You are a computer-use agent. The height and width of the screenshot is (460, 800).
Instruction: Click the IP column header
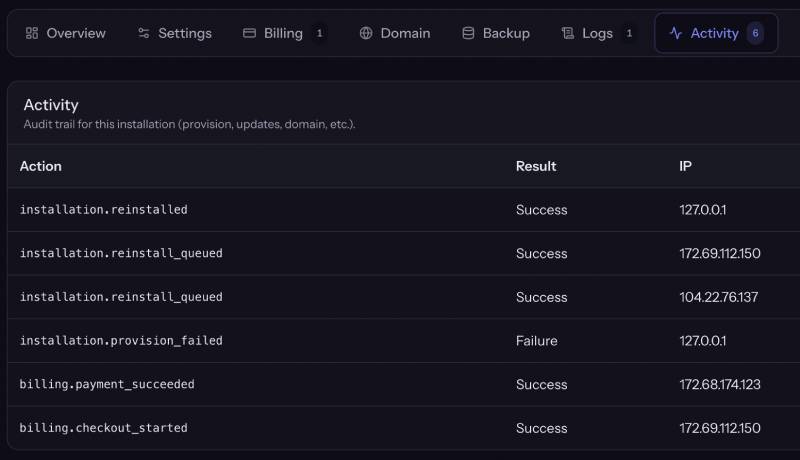[x=685, y=166]
